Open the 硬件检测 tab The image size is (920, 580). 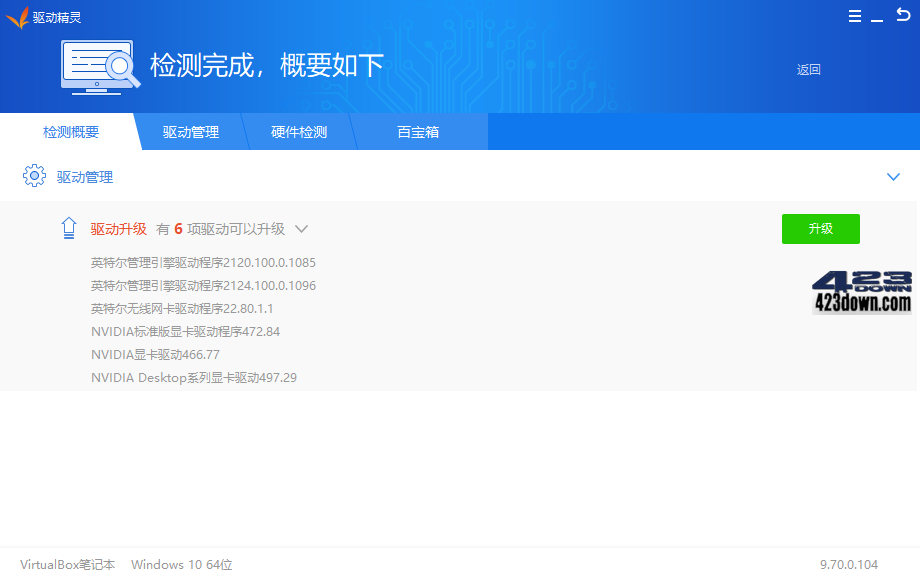coord(300,131)
